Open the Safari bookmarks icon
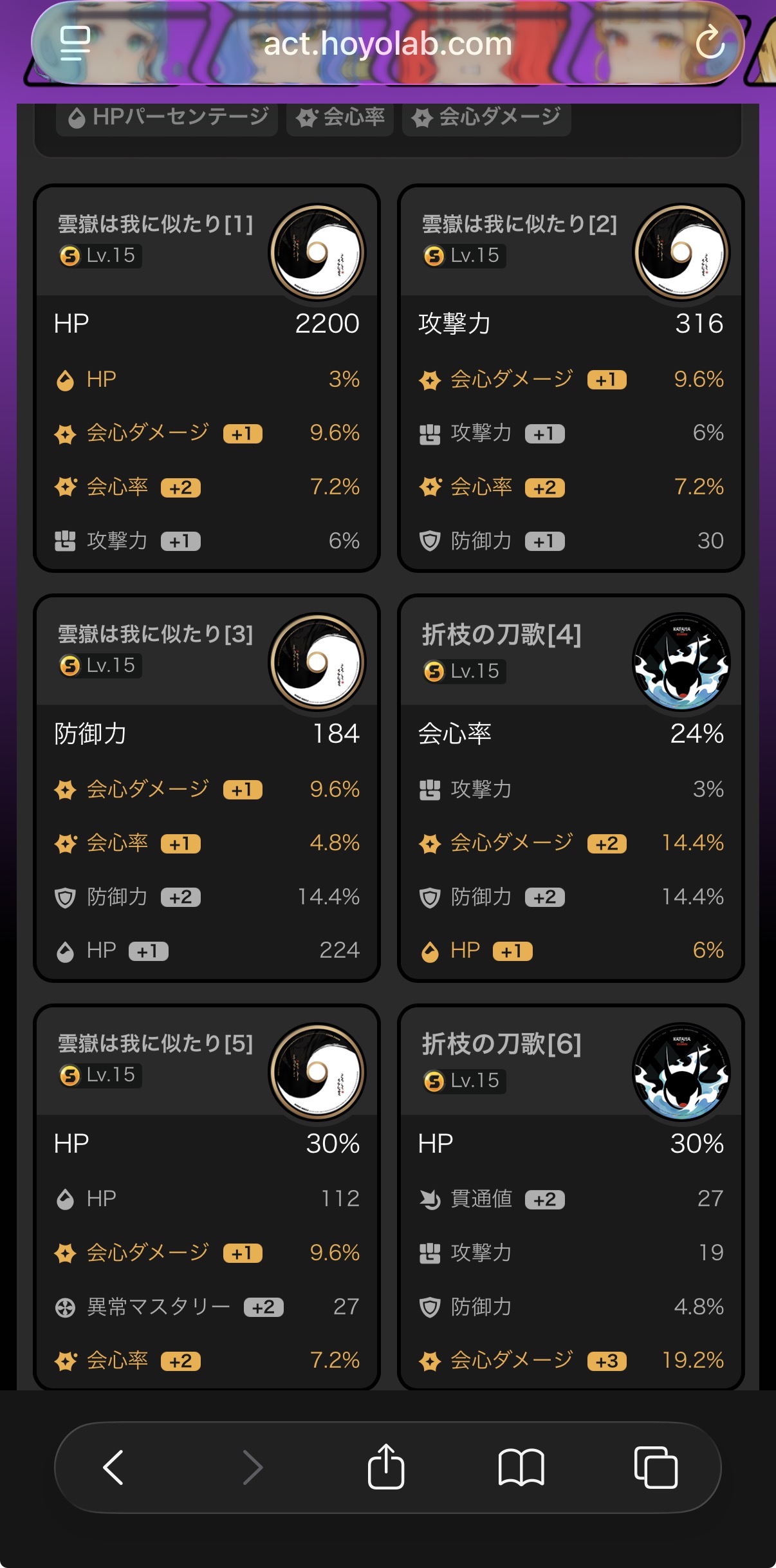 [x=521, y=1468]
